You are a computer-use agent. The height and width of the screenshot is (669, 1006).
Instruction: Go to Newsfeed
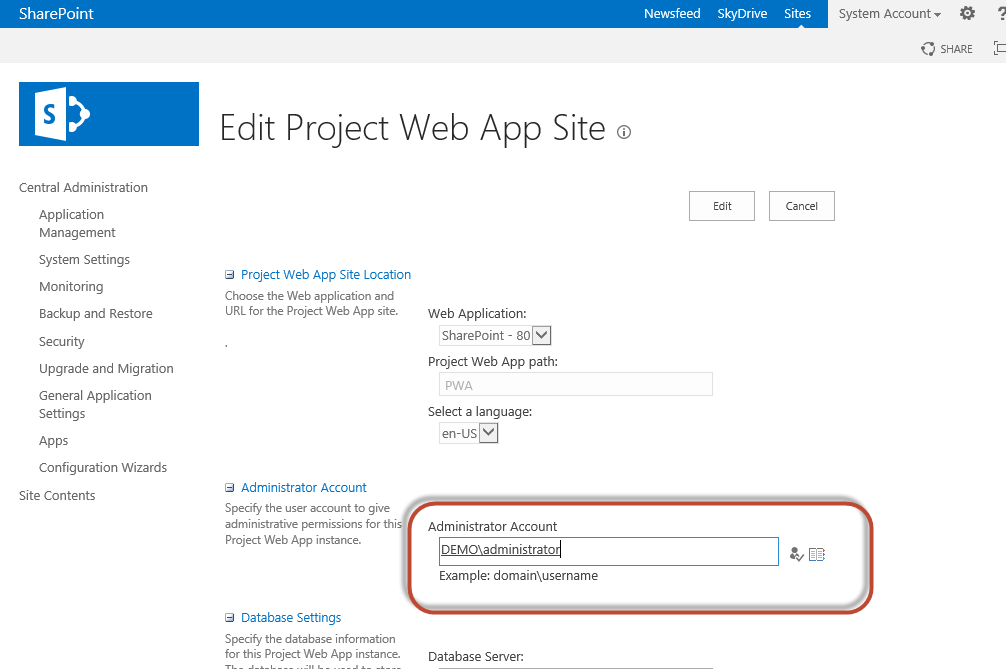[x=672, y=13]
